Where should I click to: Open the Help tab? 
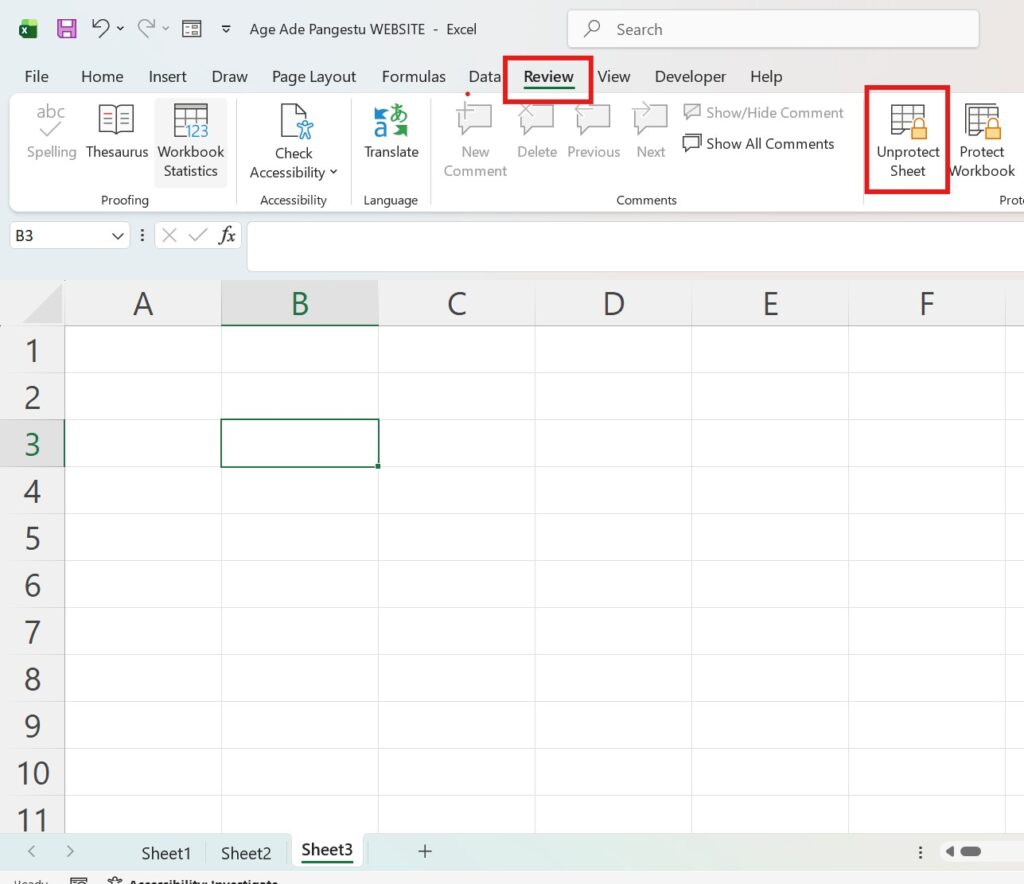766,76
